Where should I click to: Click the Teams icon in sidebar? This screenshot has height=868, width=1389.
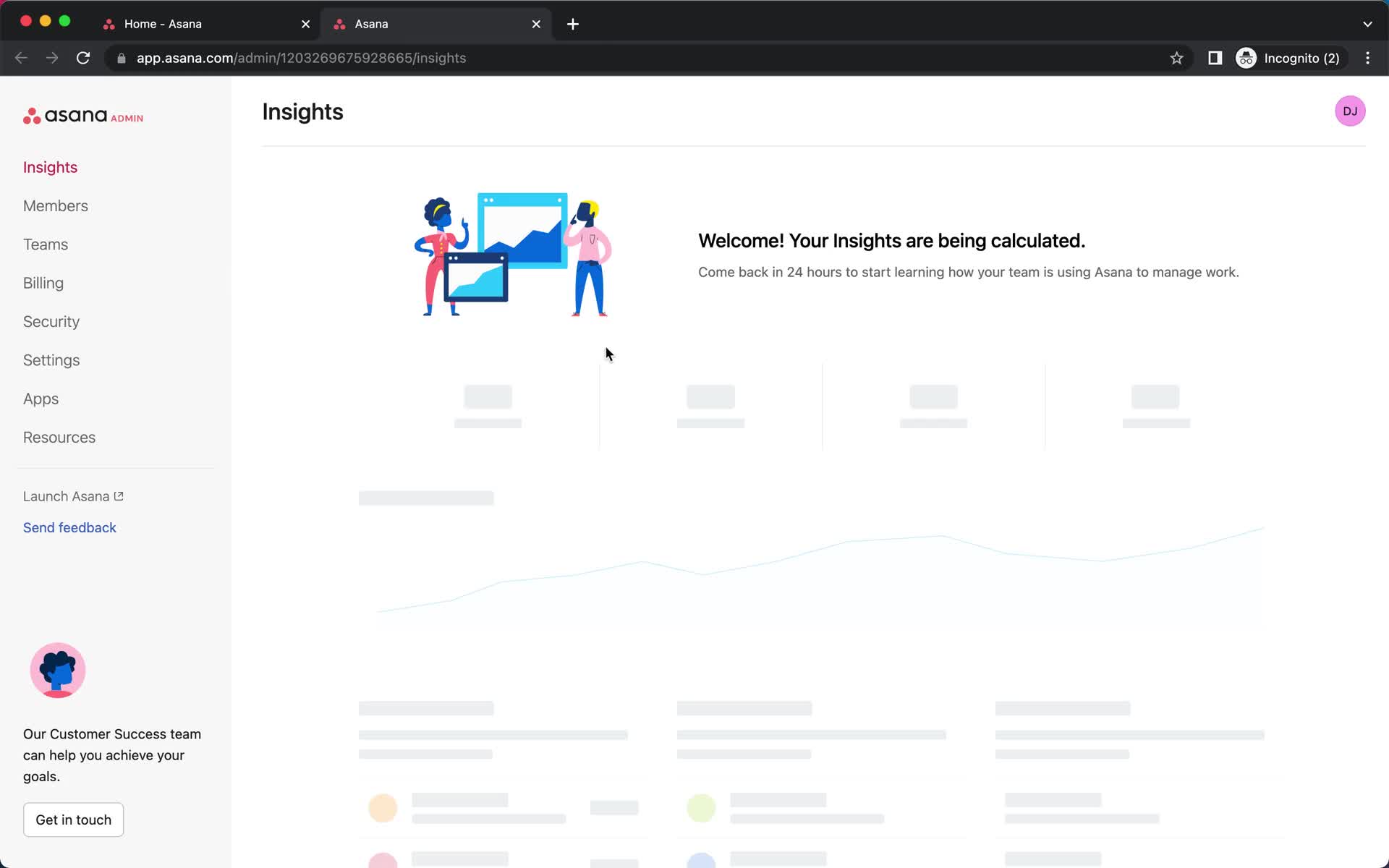(45, 244)
